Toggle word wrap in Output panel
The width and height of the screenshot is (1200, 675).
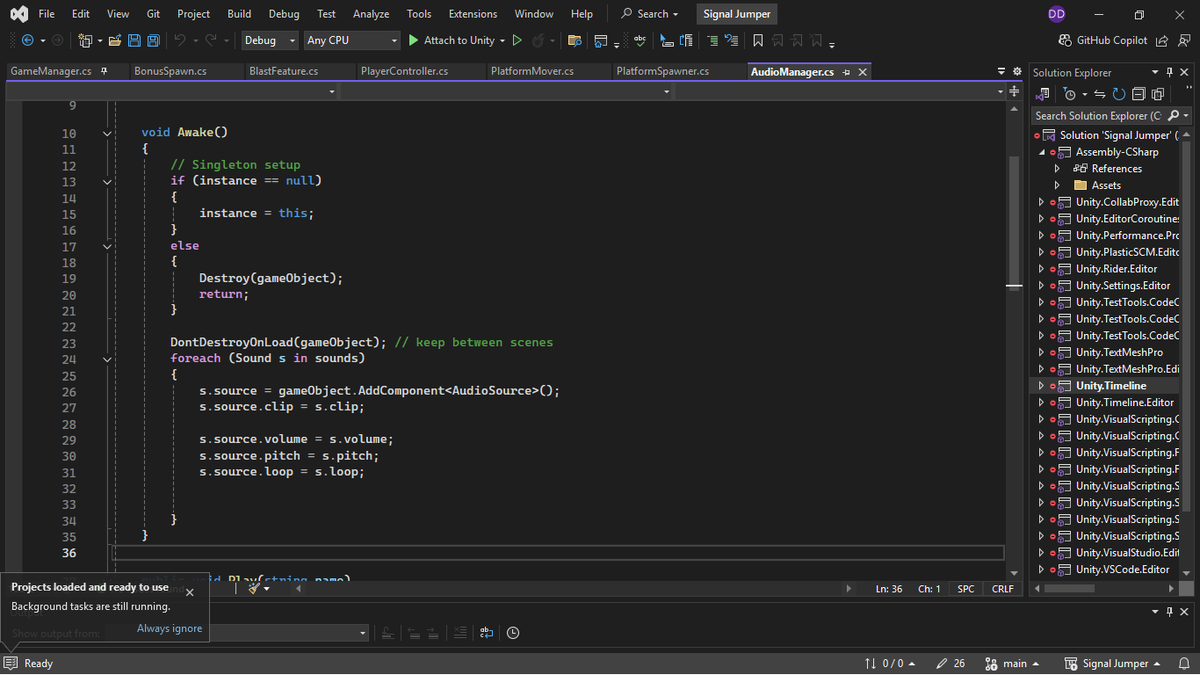point(486,632)
